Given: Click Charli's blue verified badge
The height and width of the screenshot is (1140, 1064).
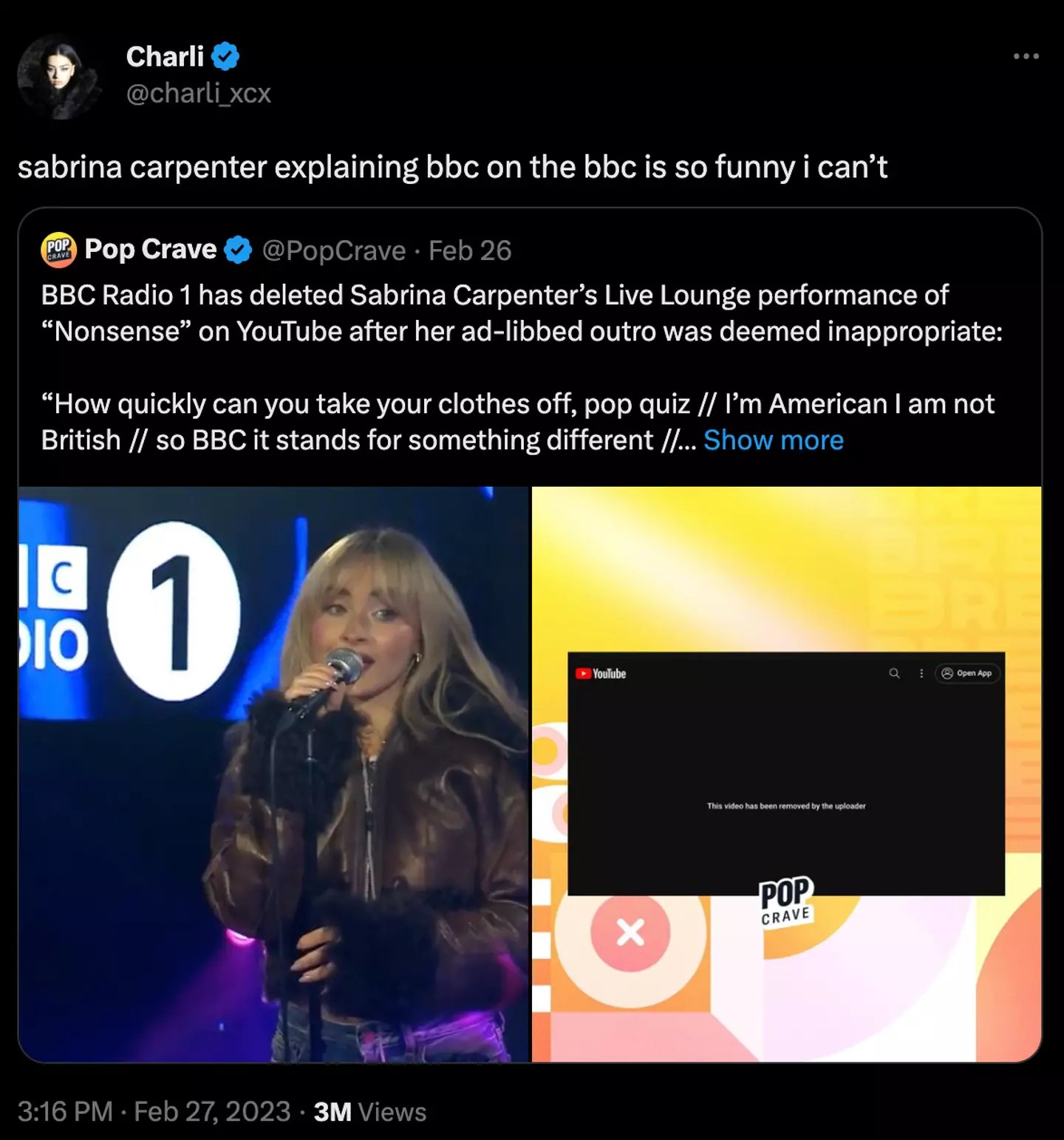Looking at the screenshot, I should (225, 56).
